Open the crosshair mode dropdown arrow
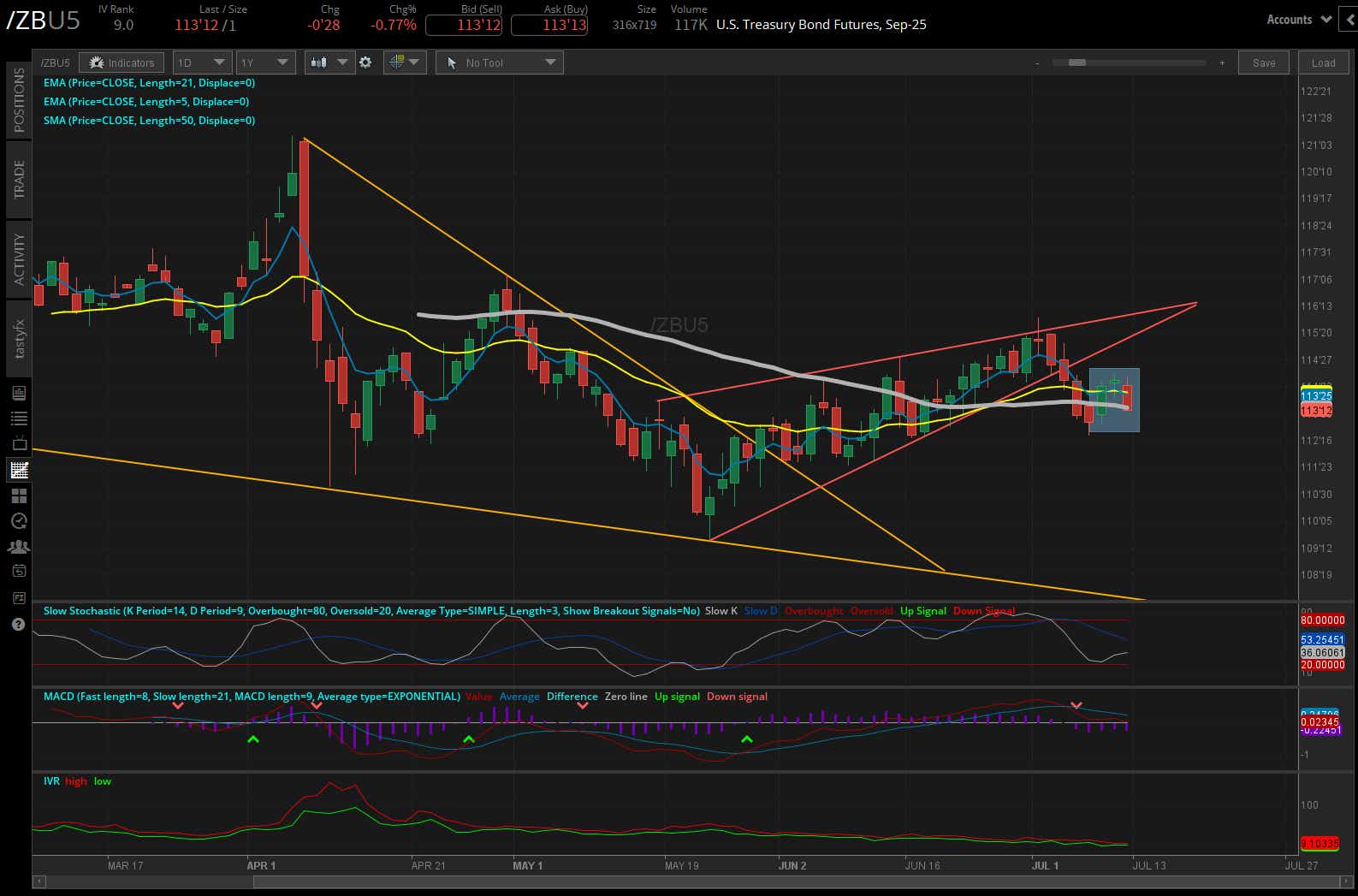 tap(415, 62)
